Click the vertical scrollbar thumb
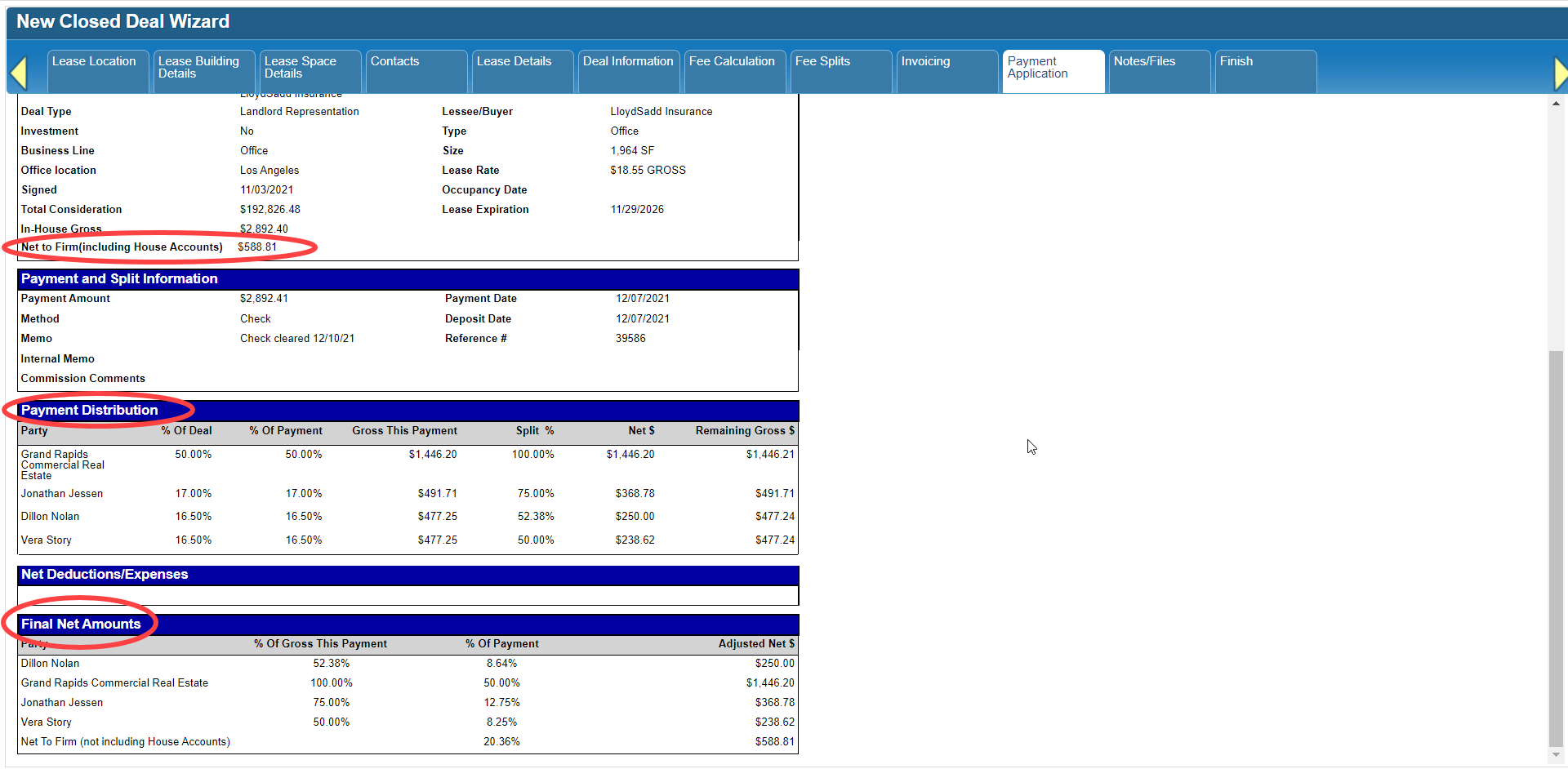 (1556, 549)
